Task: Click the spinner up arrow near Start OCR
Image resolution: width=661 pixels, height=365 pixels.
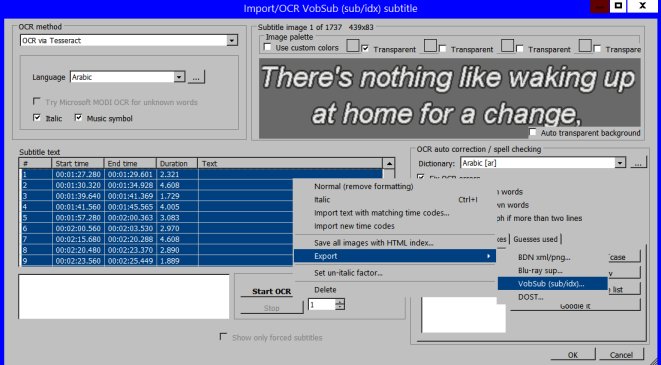Action: pyautogui.click(x=340, y=301)
